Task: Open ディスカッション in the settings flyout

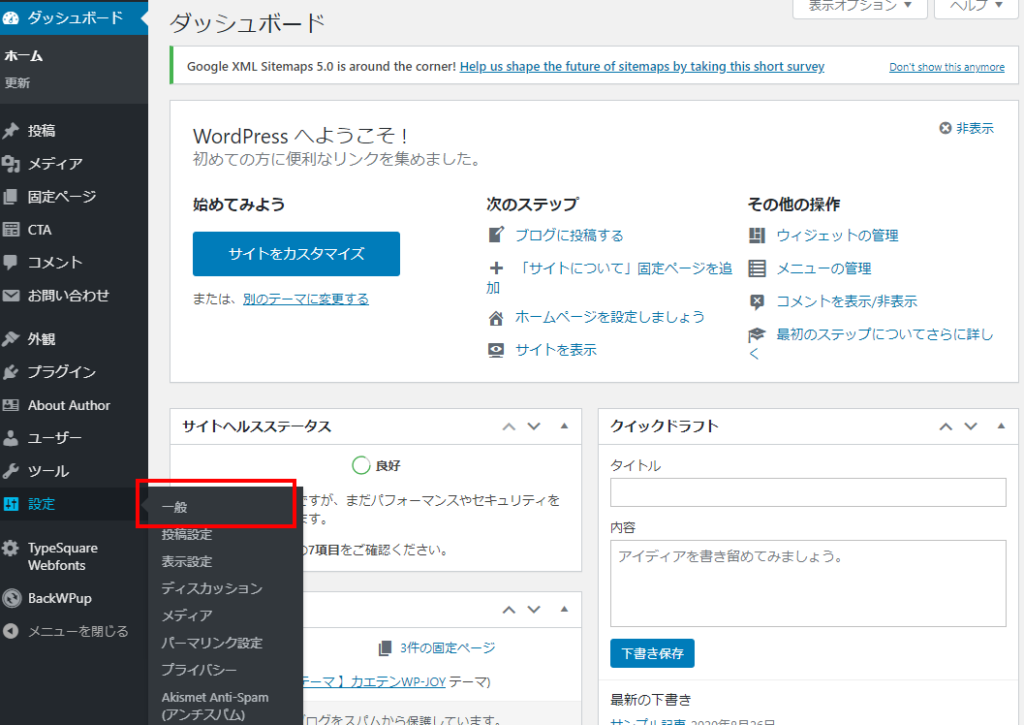Action: [212, 588]
